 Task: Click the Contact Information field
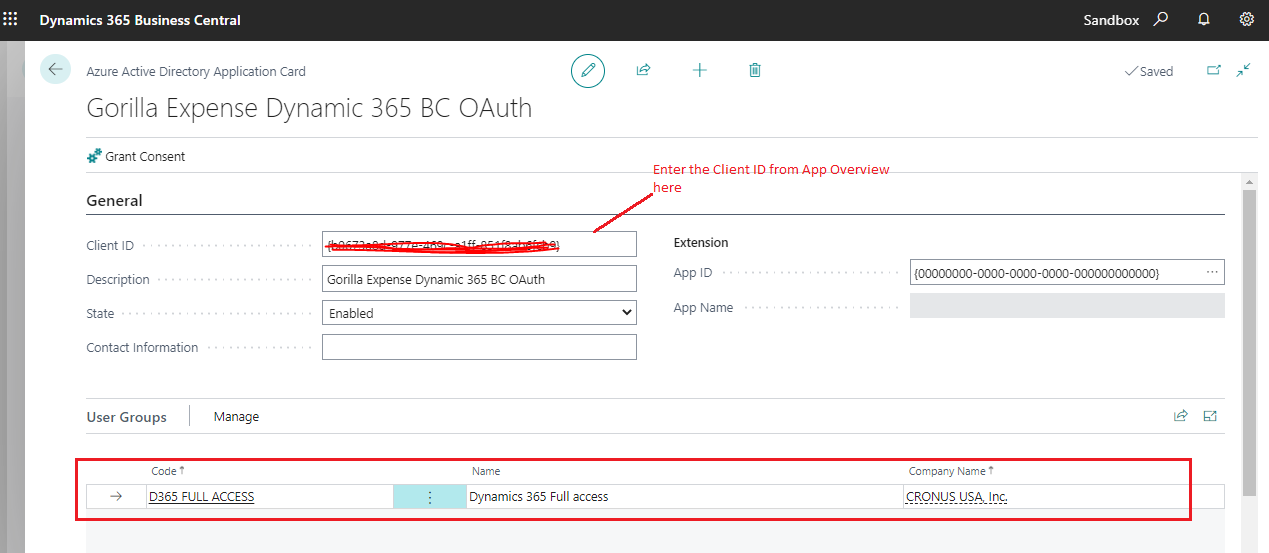tap(479, 347)
